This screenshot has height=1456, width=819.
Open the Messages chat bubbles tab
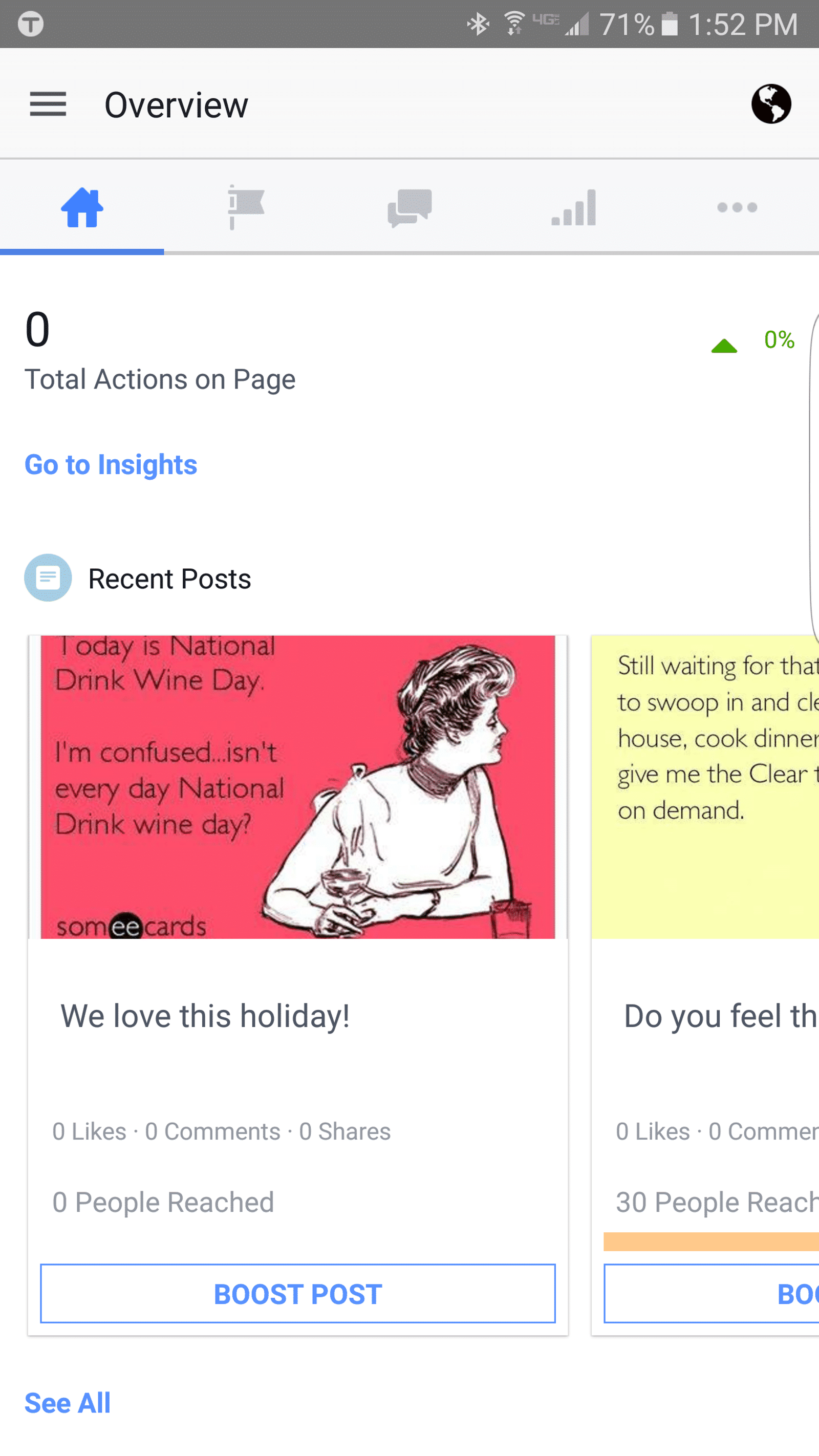click(410, 208)
